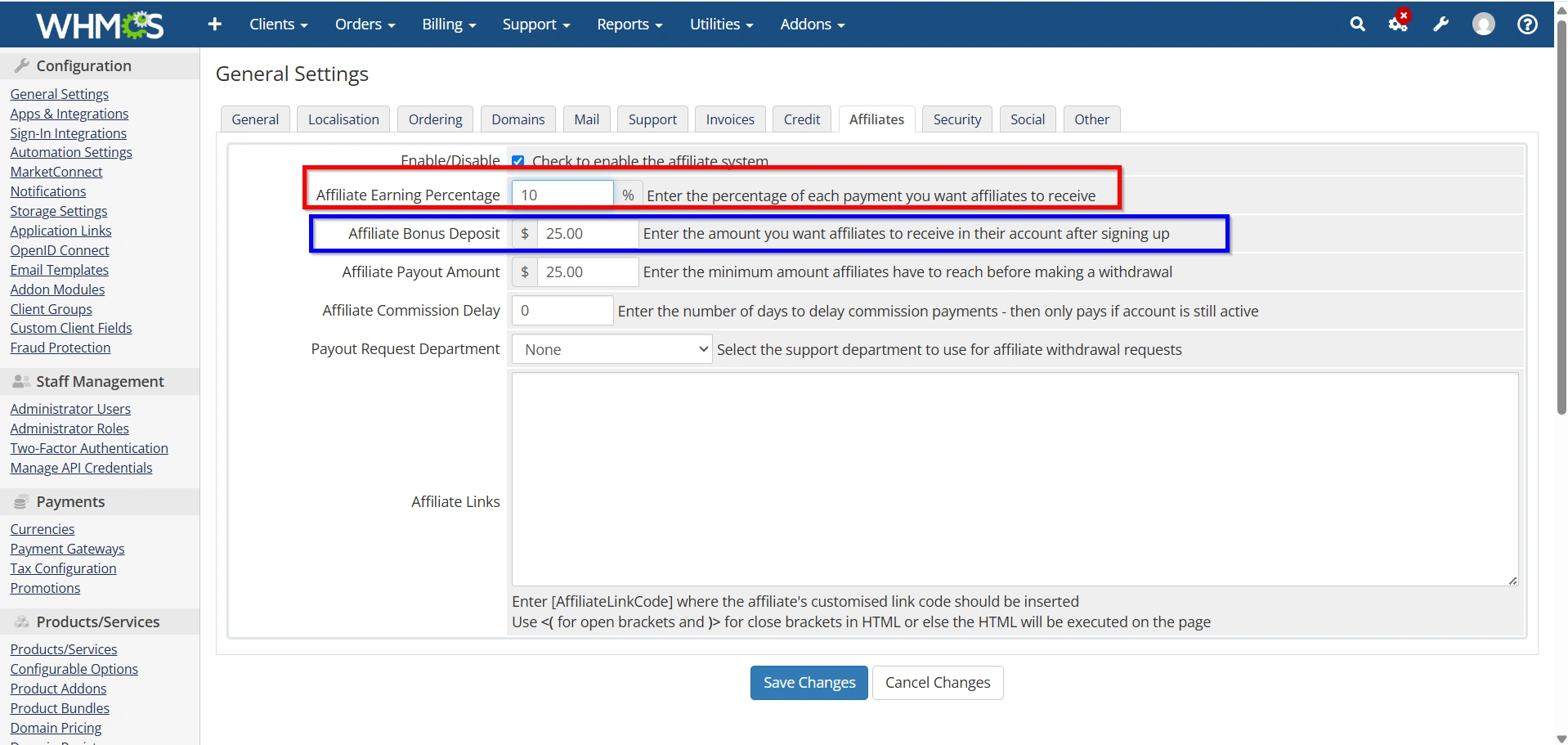Open Sign-In Integrations link

click(x=69, y=133)
